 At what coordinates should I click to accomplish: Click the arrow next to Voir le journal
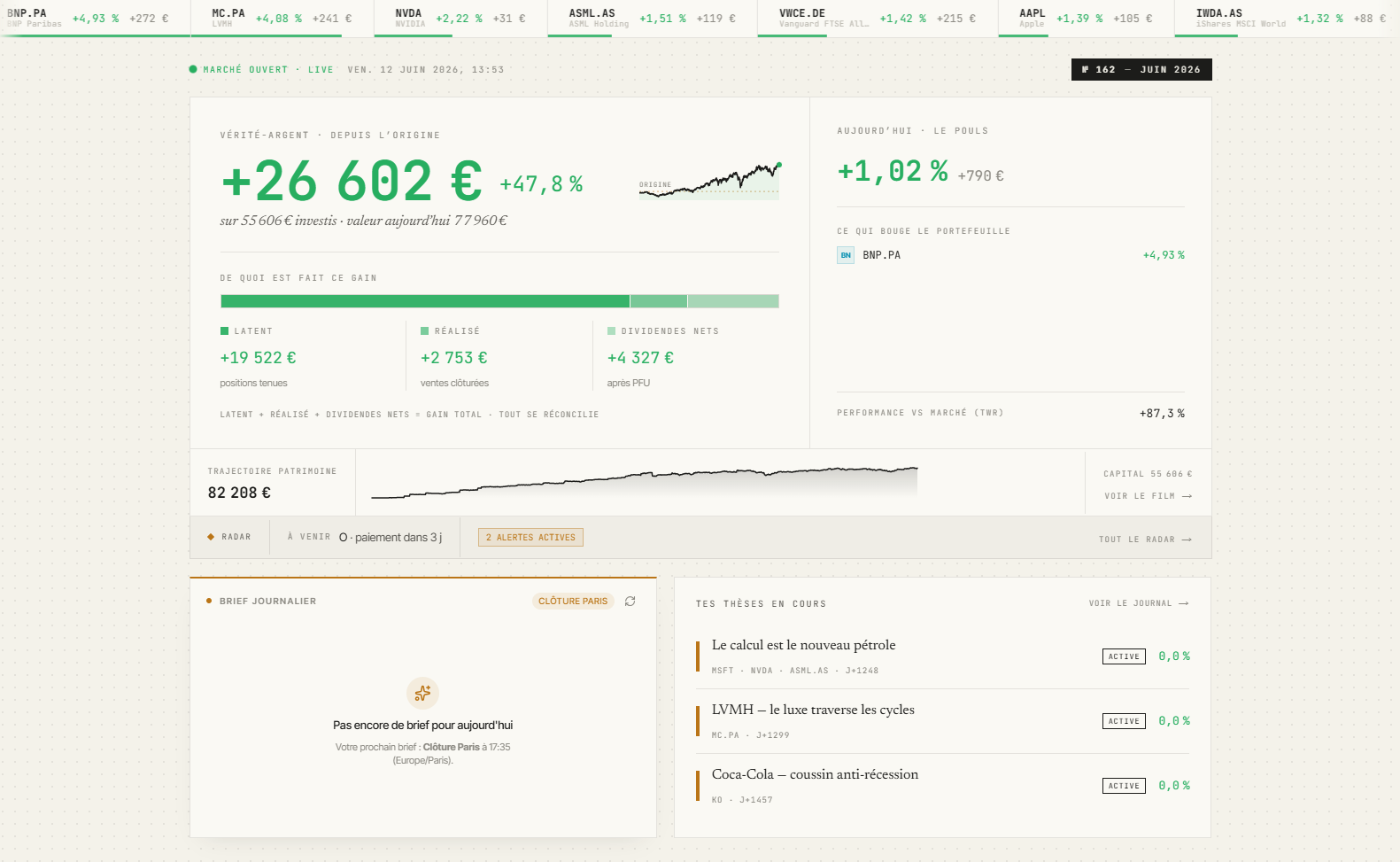coord(1183,603)
